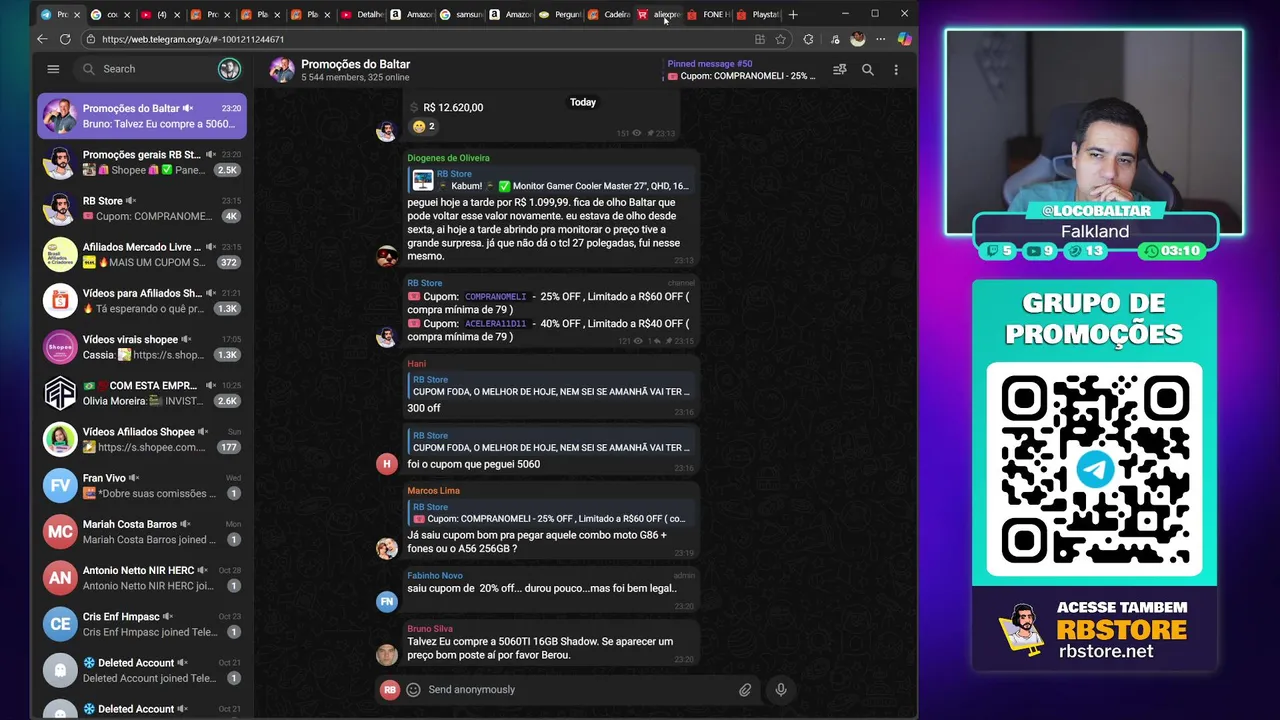Open Hani's quoted CUPOM FODA reply preview

(x=550, y=386)
